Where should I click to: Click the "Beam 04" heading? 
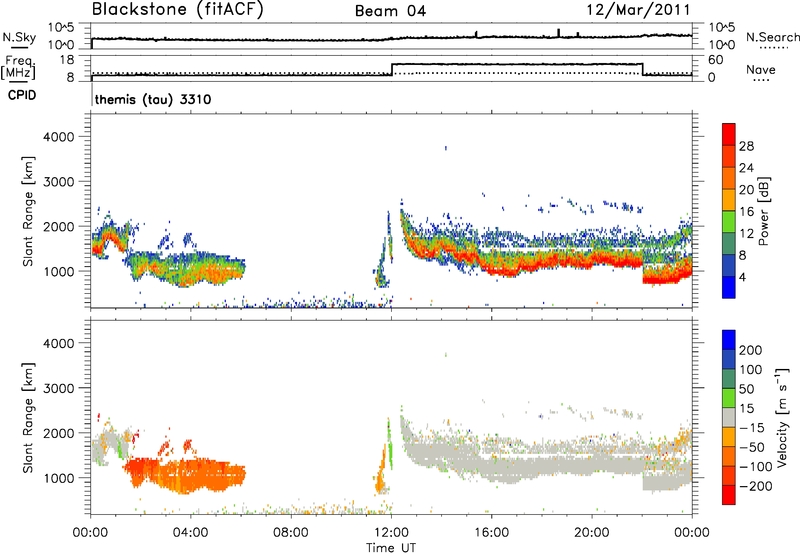coord(390,11)
